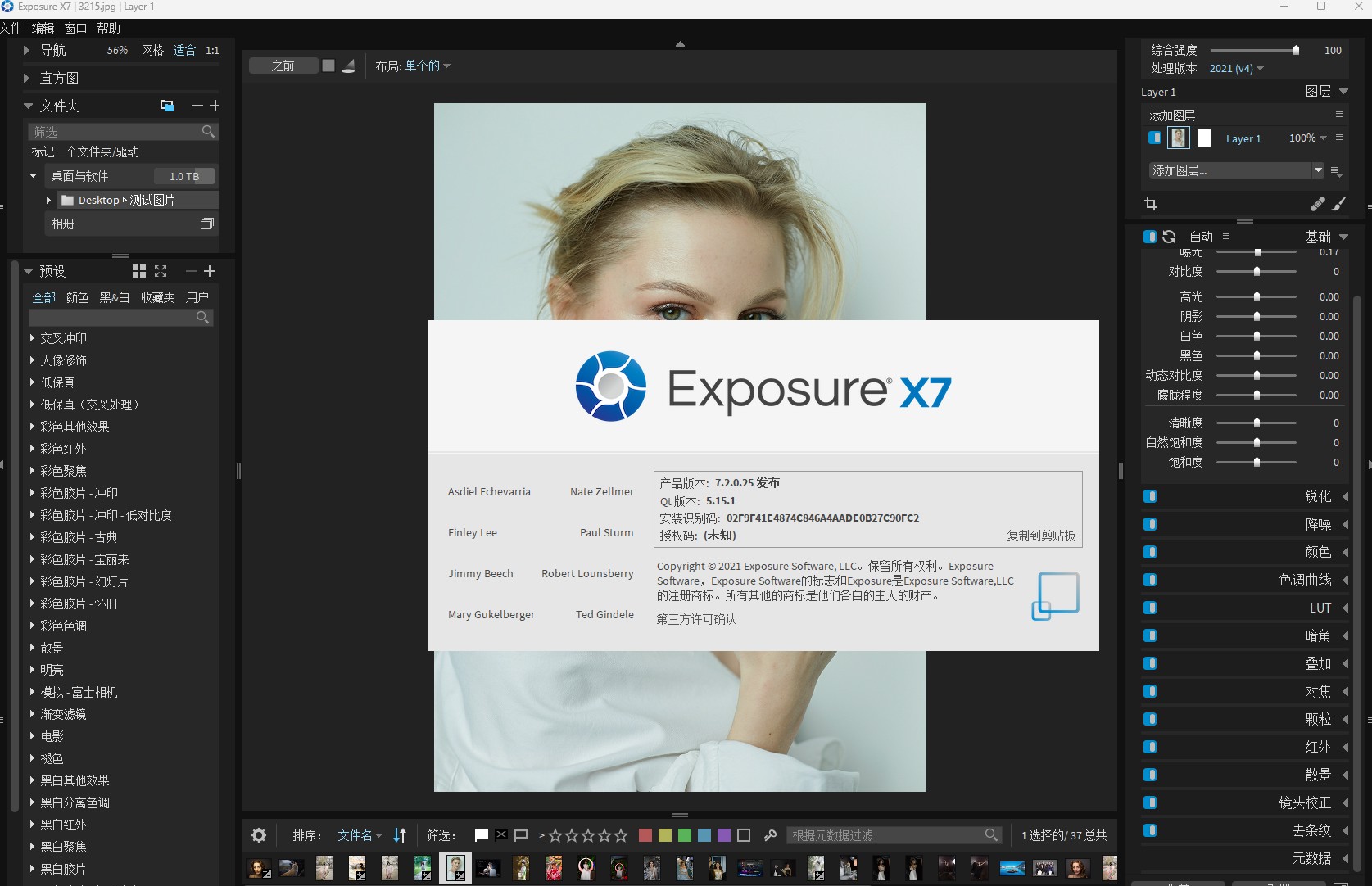Image resolution: width=1372 pixels, height=886 pixels.
Task: Switch to the 黑&白 presets tab
Action: click(x=114, y=297)
